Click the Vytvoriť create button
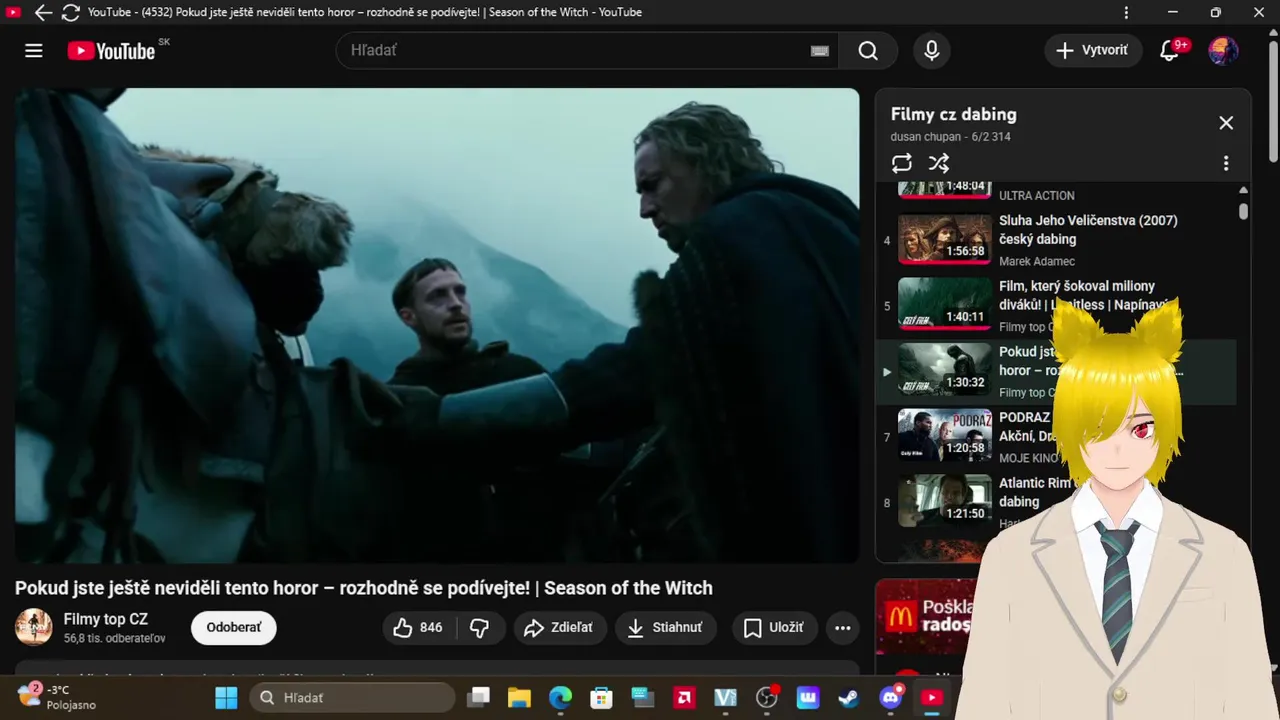Viewport: 1280px width, 720px height. click(x=1093, y=51)
